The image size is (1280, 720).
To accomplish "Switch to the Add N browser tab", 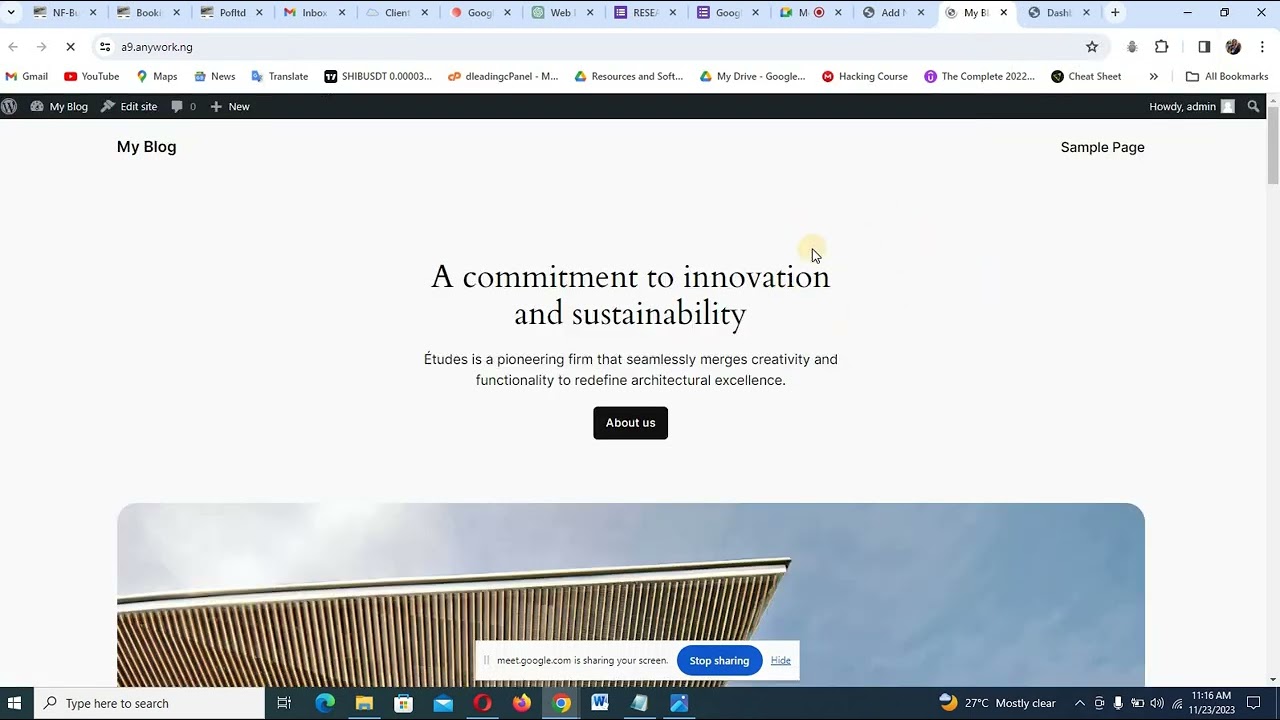I will tap(893, 13).
